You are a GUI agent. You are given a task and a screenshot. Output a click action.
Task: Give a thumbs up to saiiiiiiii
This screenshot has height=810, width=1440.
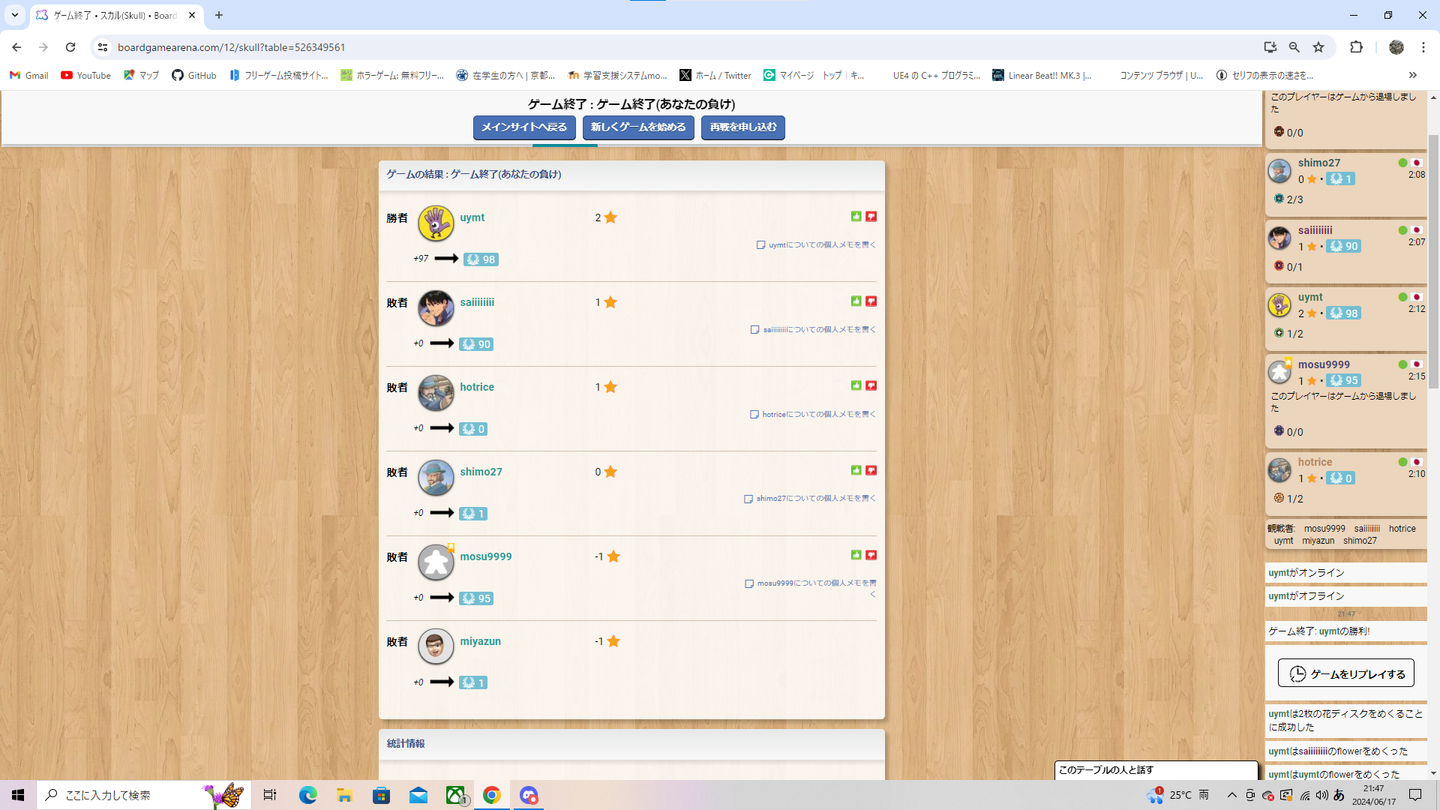856,301
